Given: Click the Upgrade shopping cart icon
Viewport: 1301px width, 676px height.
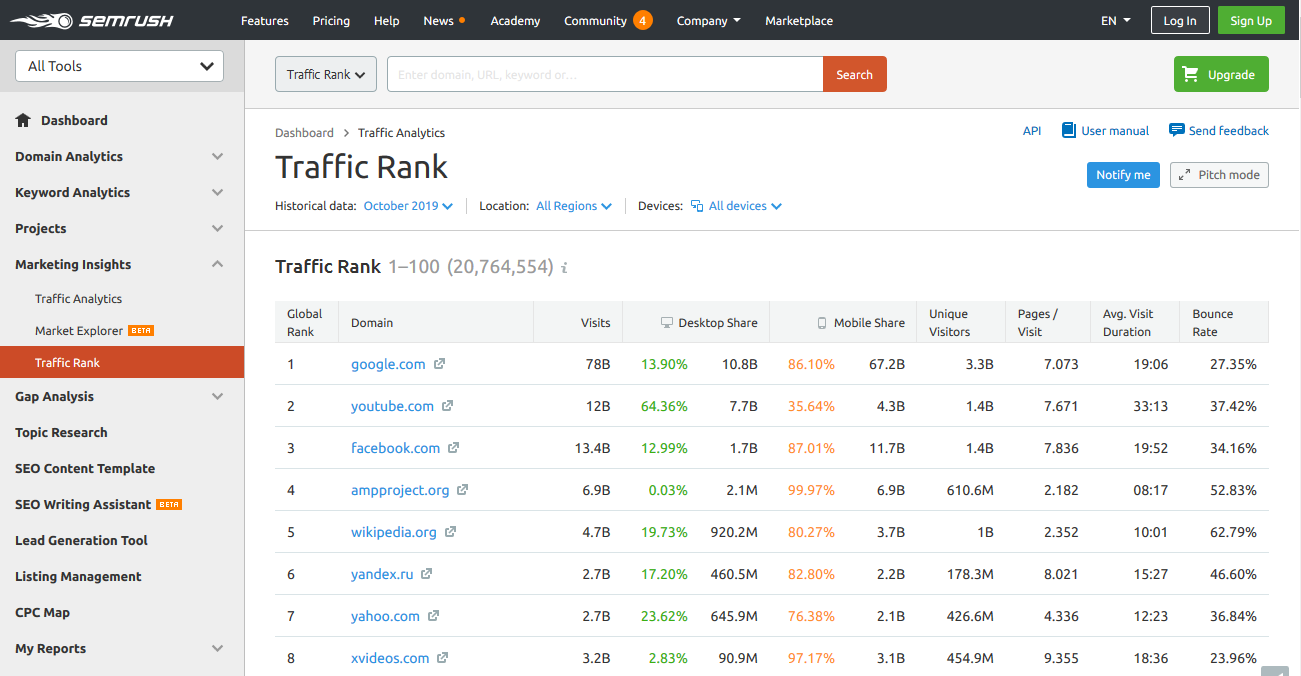Looking at the screenshot, I should (1191, 74).
